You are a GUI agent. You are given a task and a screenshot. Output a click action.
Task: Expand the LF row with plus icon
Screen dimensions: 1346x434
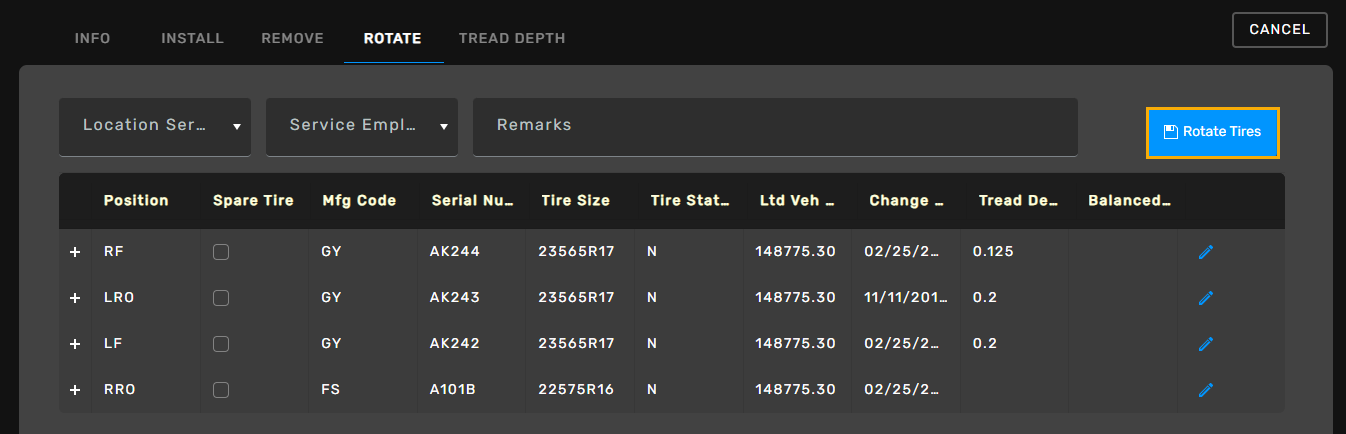(75, 344)
